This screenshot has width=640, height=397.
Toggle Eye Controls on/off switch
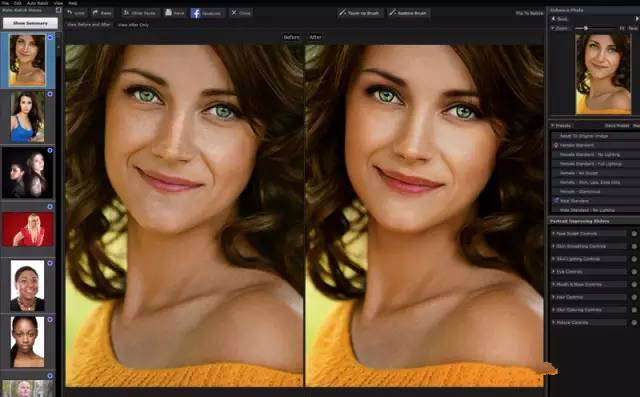click(634, 271)
